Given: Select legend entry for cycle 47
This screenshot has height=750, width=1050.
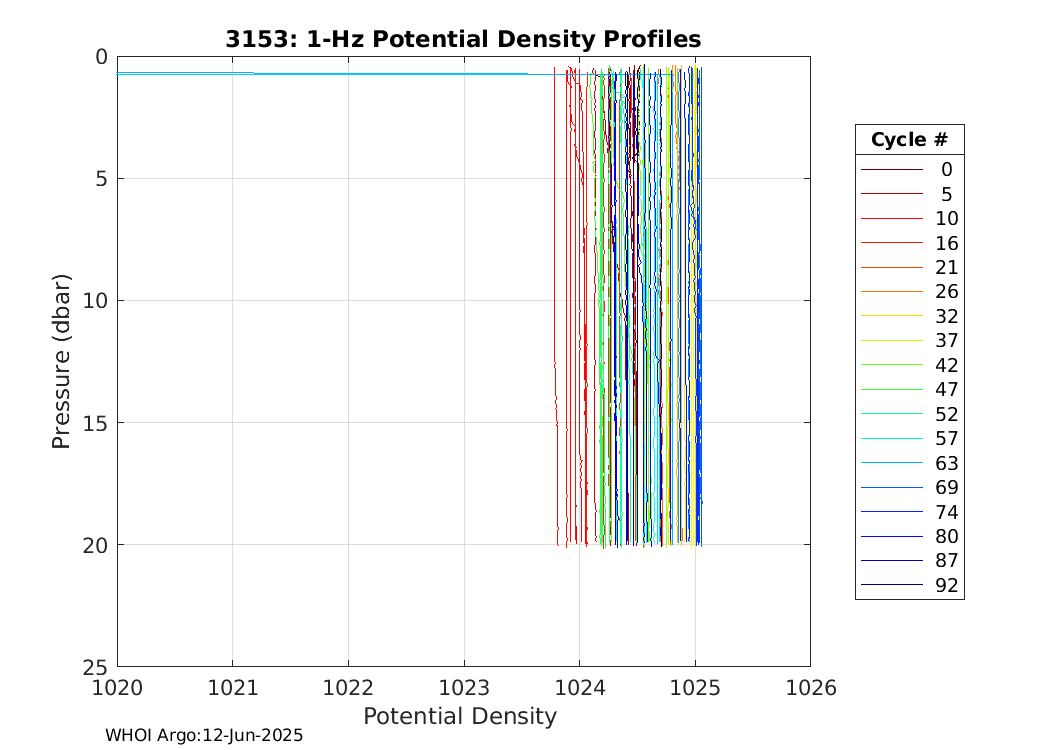Looking at the screenshot, I should pyautogui.click(x=909, y=389).
